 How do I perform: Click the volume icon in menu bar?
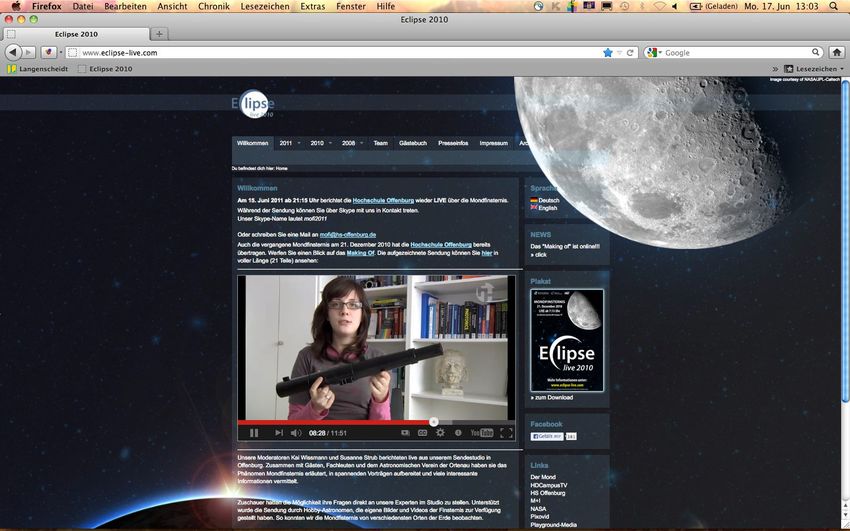(675, 6)
